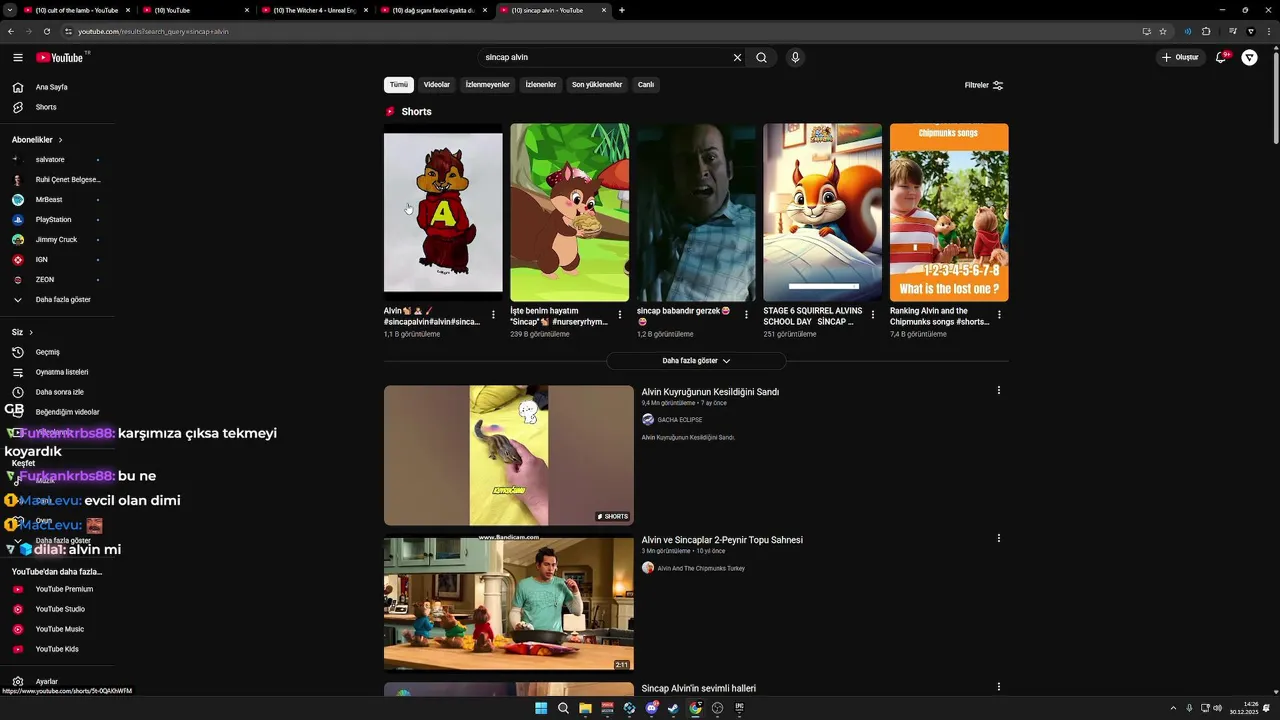1280x720 pixels.
Task: Open a new browser tab
Action: (x=622, y=10)
